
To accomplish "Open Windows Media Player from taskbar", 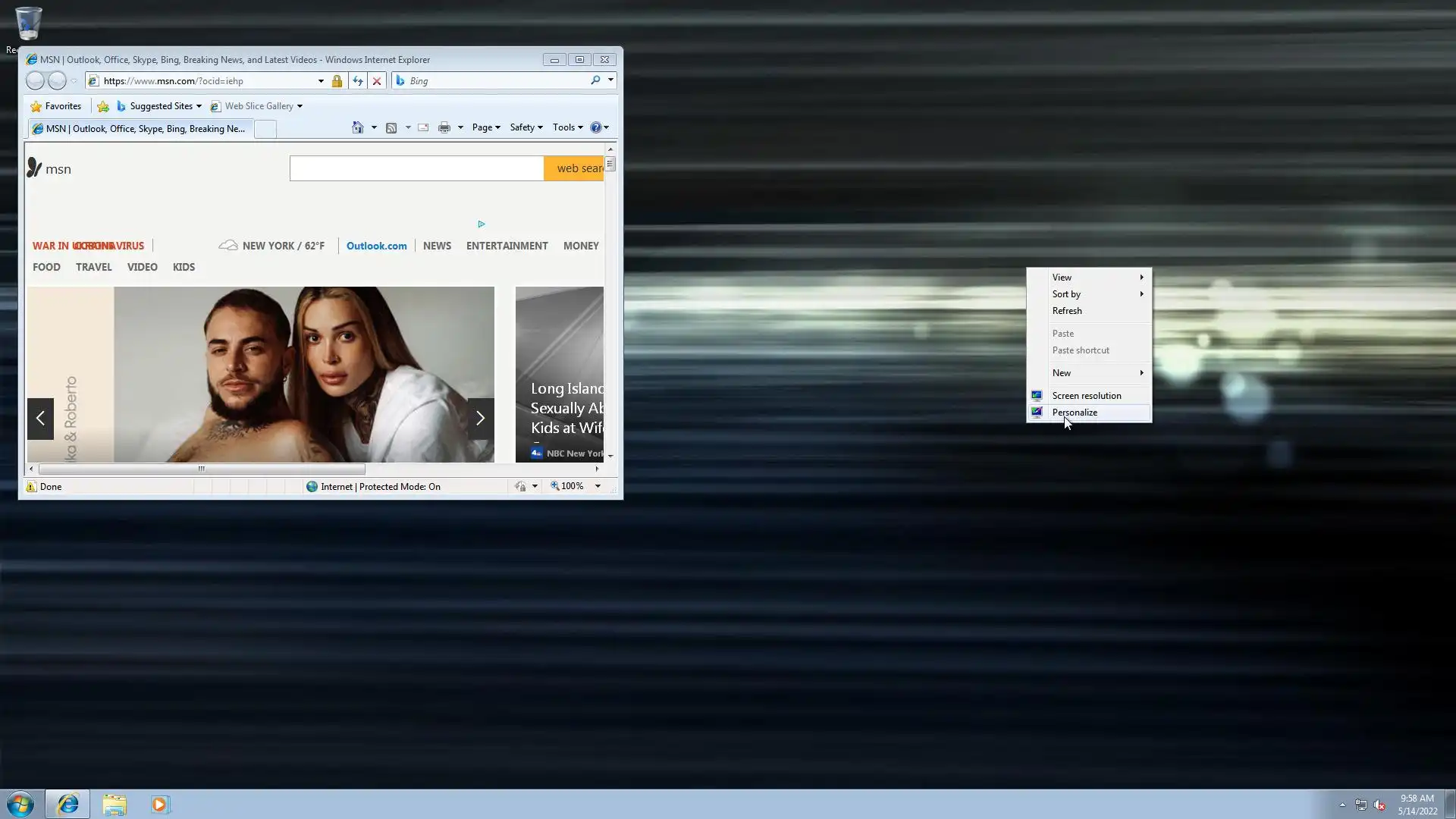I will click(160, 804).
